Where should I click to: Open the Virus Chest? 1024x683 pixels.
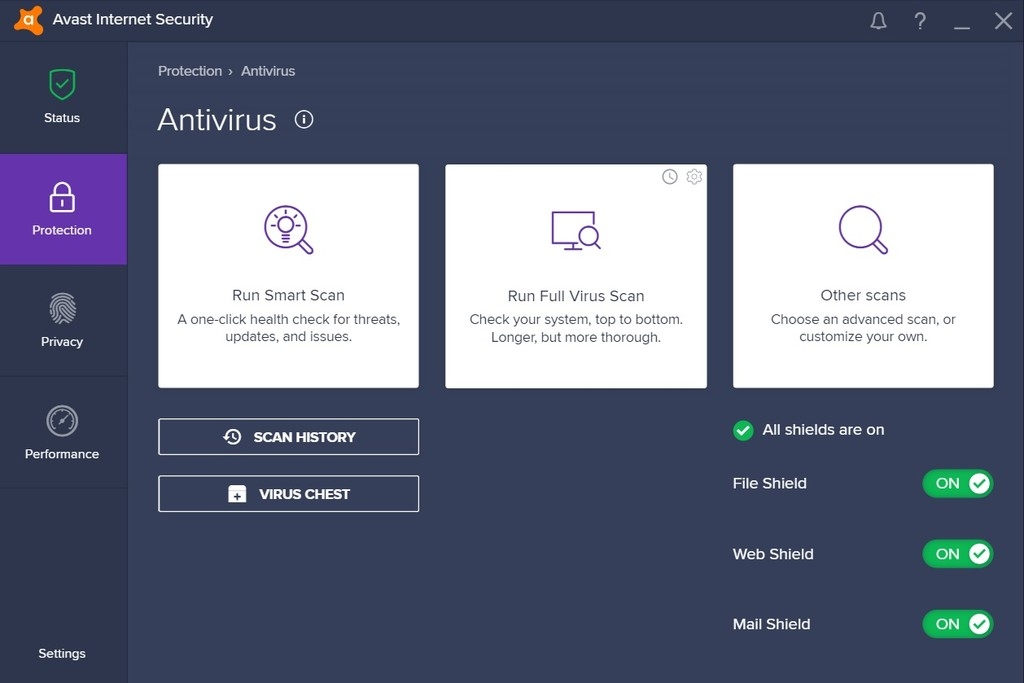pyautogui.click(x=288, y=493)
